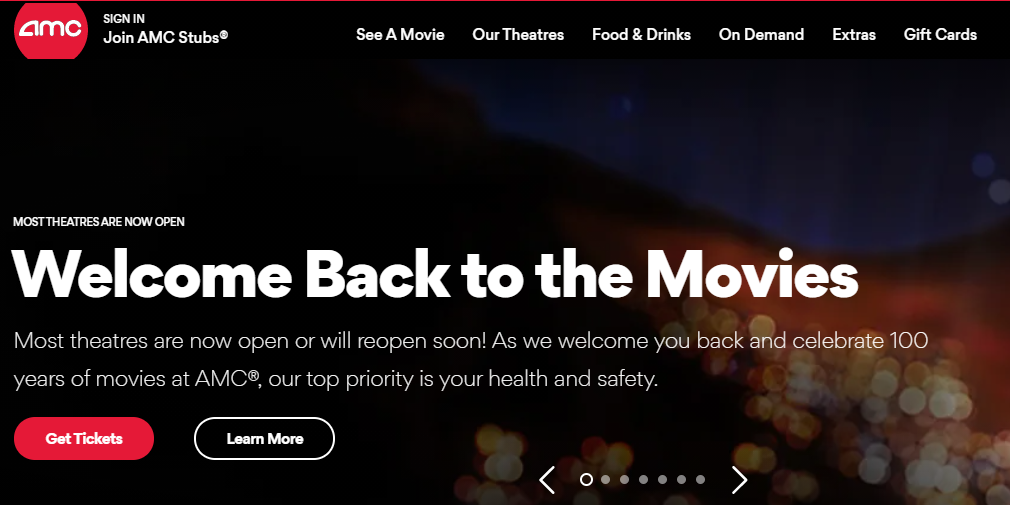Click Join AMC Stubs link
This screenshot has width=1010, height=505.
166,37
